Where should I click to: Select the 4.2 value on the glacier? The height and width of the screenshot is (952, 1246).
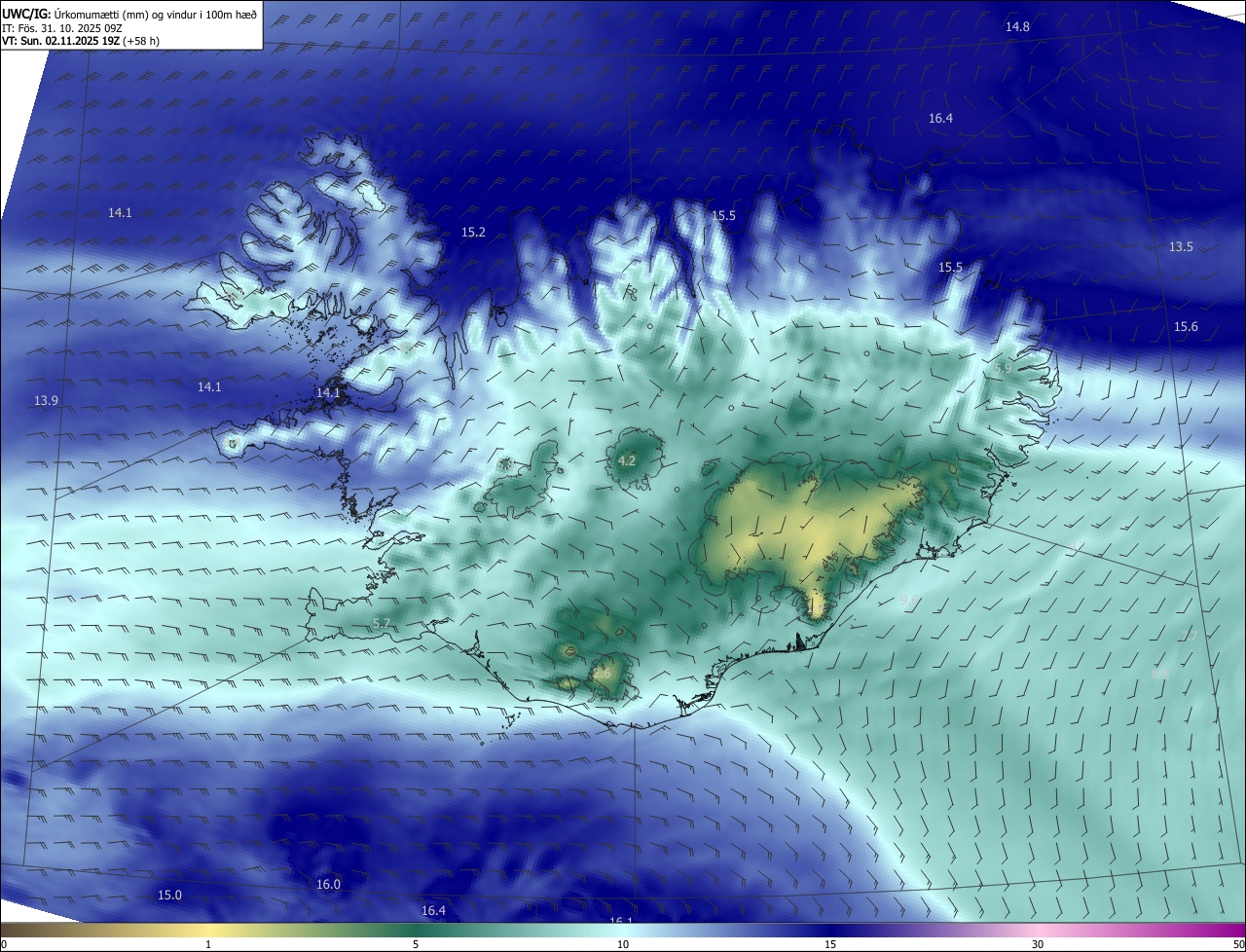pos(627,460)
